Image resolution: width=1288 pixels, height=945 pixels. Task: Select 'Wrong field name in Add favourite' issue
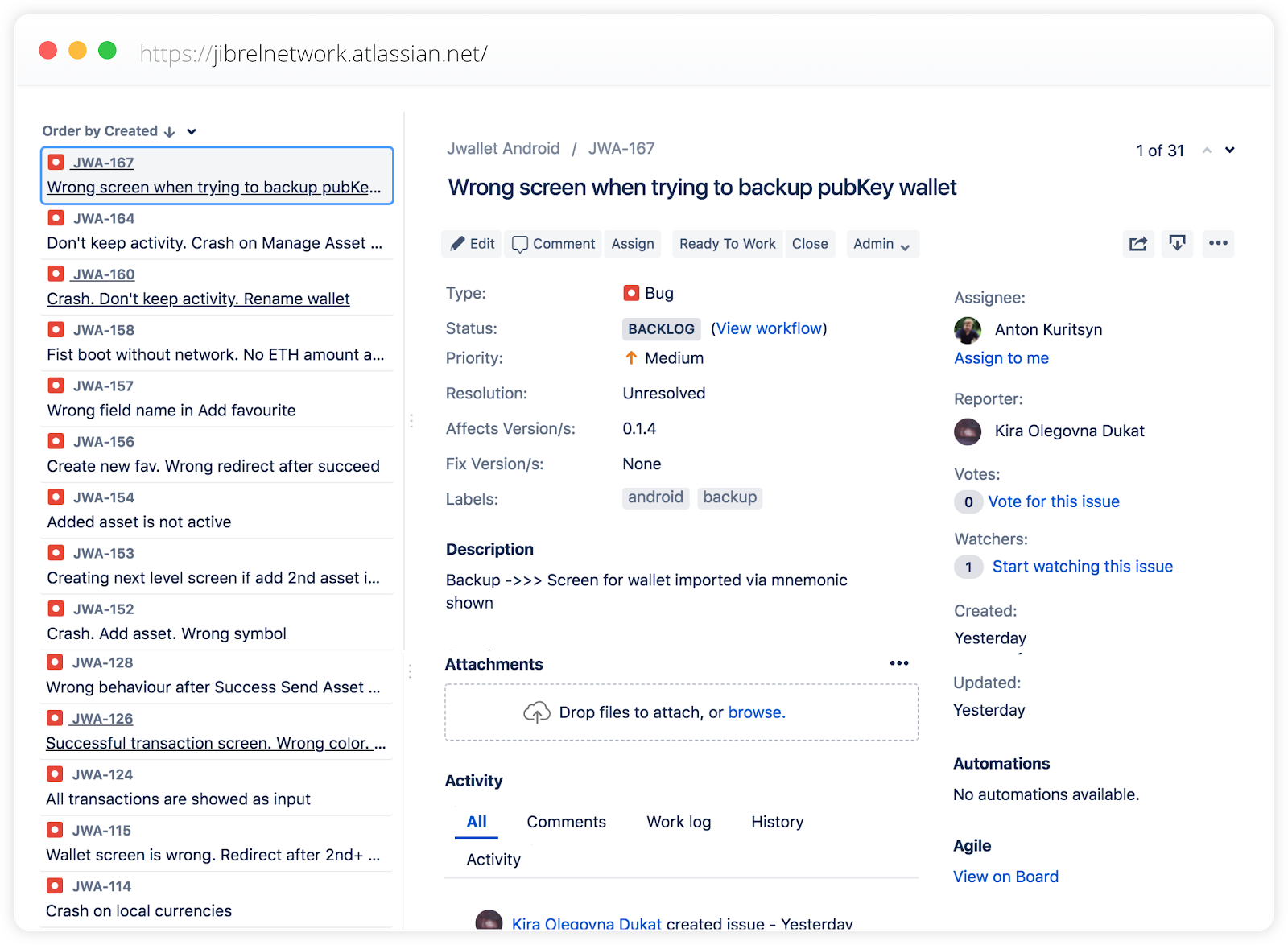pos(217,398)
